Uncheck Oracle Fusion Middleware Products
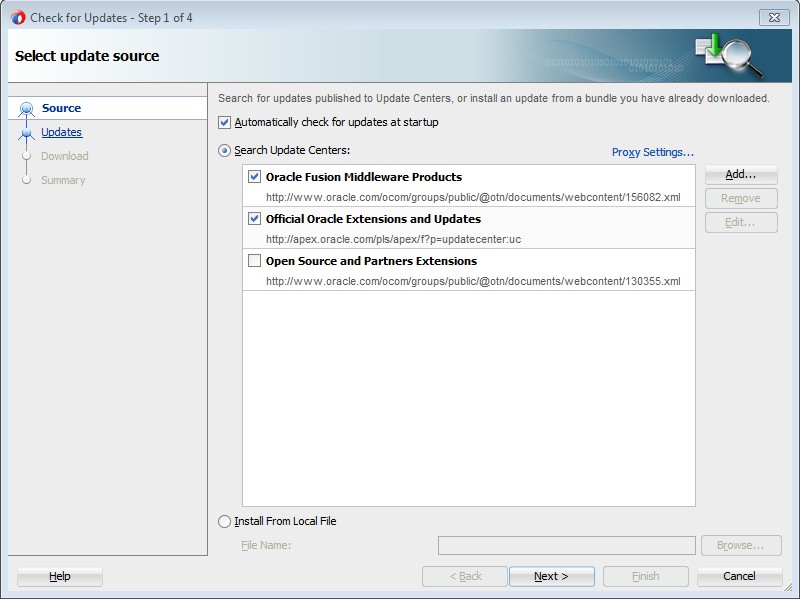 tap(254, 177)
